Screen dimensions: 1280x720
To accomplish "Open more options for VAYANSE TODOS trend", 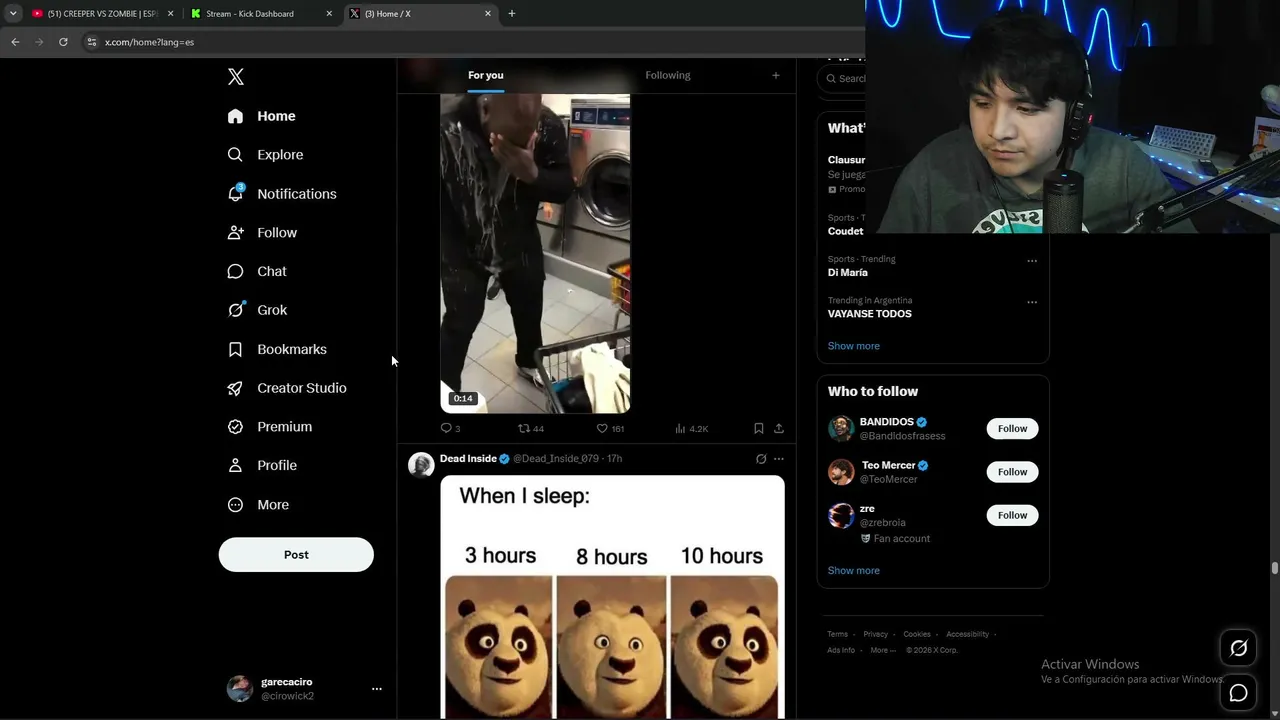I will point(1032,302).
